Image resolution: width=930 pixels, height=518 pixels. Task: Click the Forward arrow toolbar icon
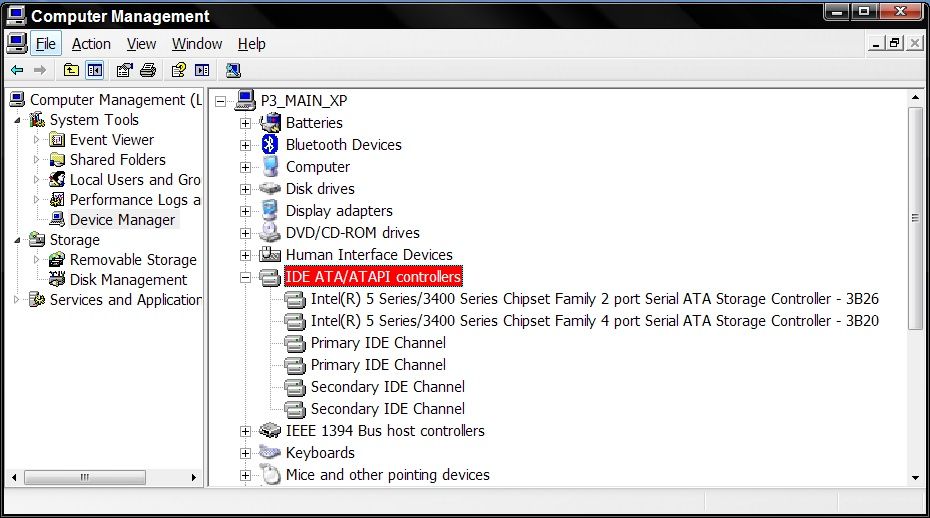40,71
